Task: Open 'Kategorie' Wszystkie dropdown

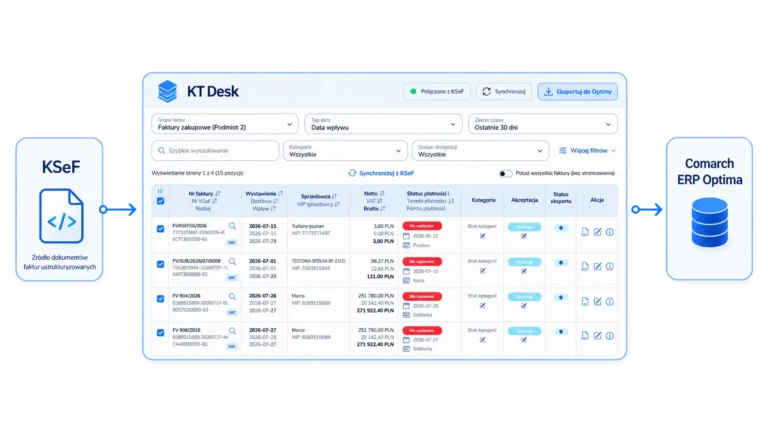Action: (x=345, y=151)
